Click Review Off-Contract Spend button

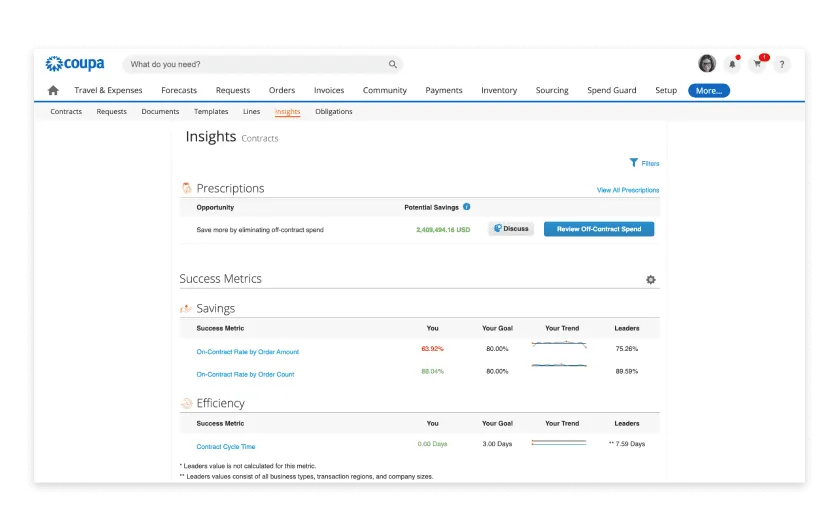599,229
